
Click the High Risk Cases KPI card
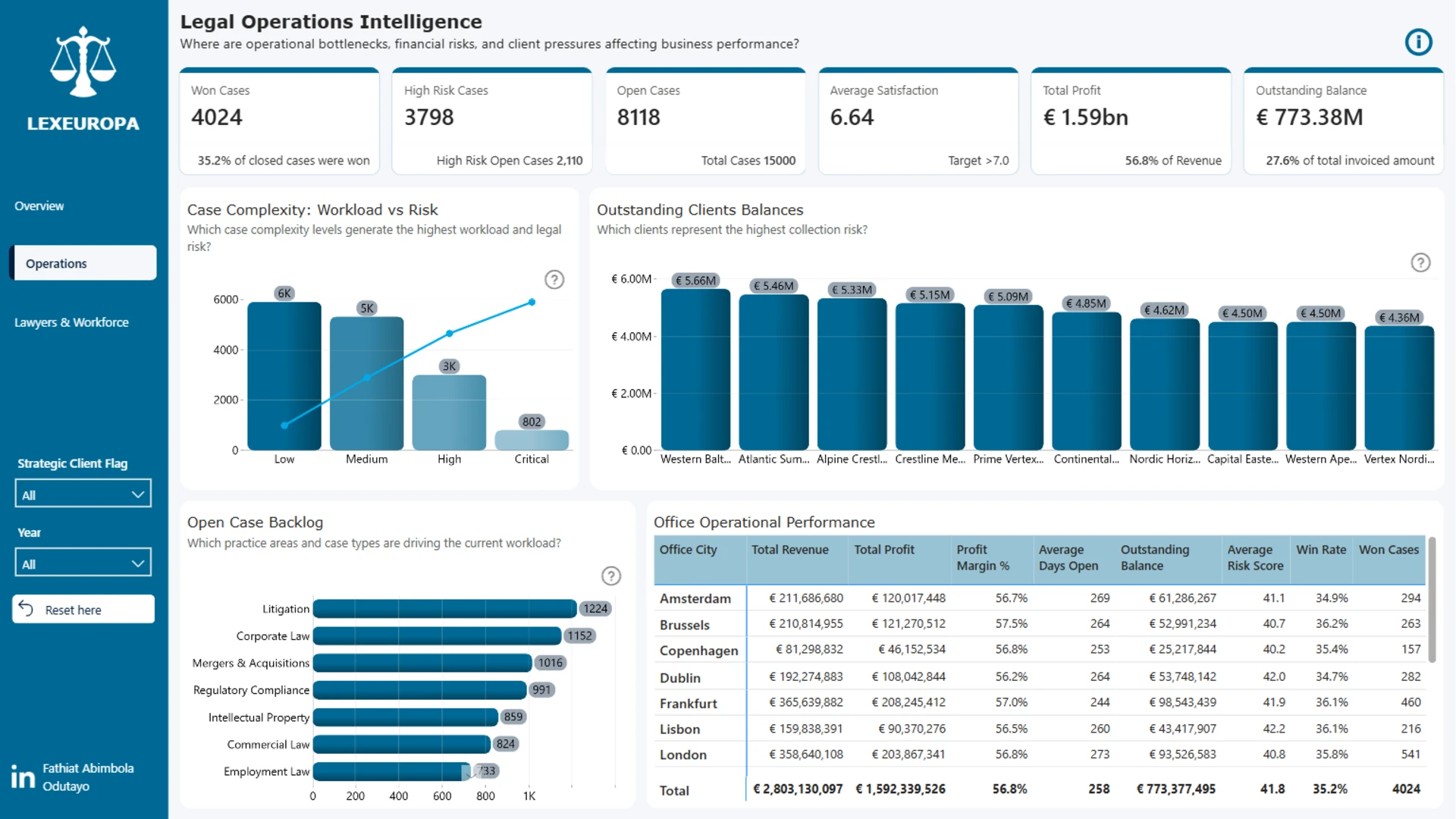point(492,121)
